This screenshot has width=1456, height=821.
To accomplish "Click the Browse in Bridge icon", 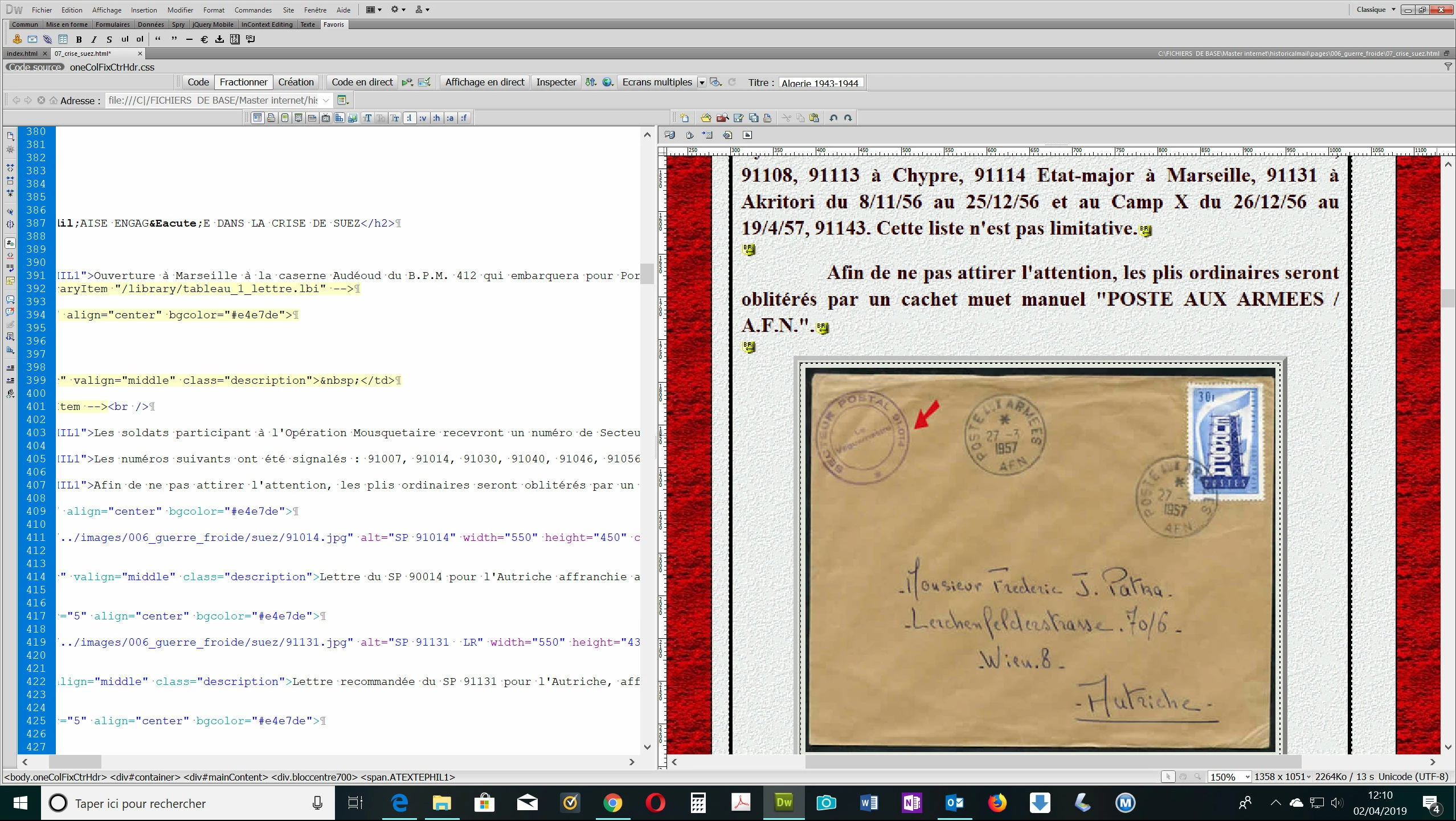I will coord(723,118).
